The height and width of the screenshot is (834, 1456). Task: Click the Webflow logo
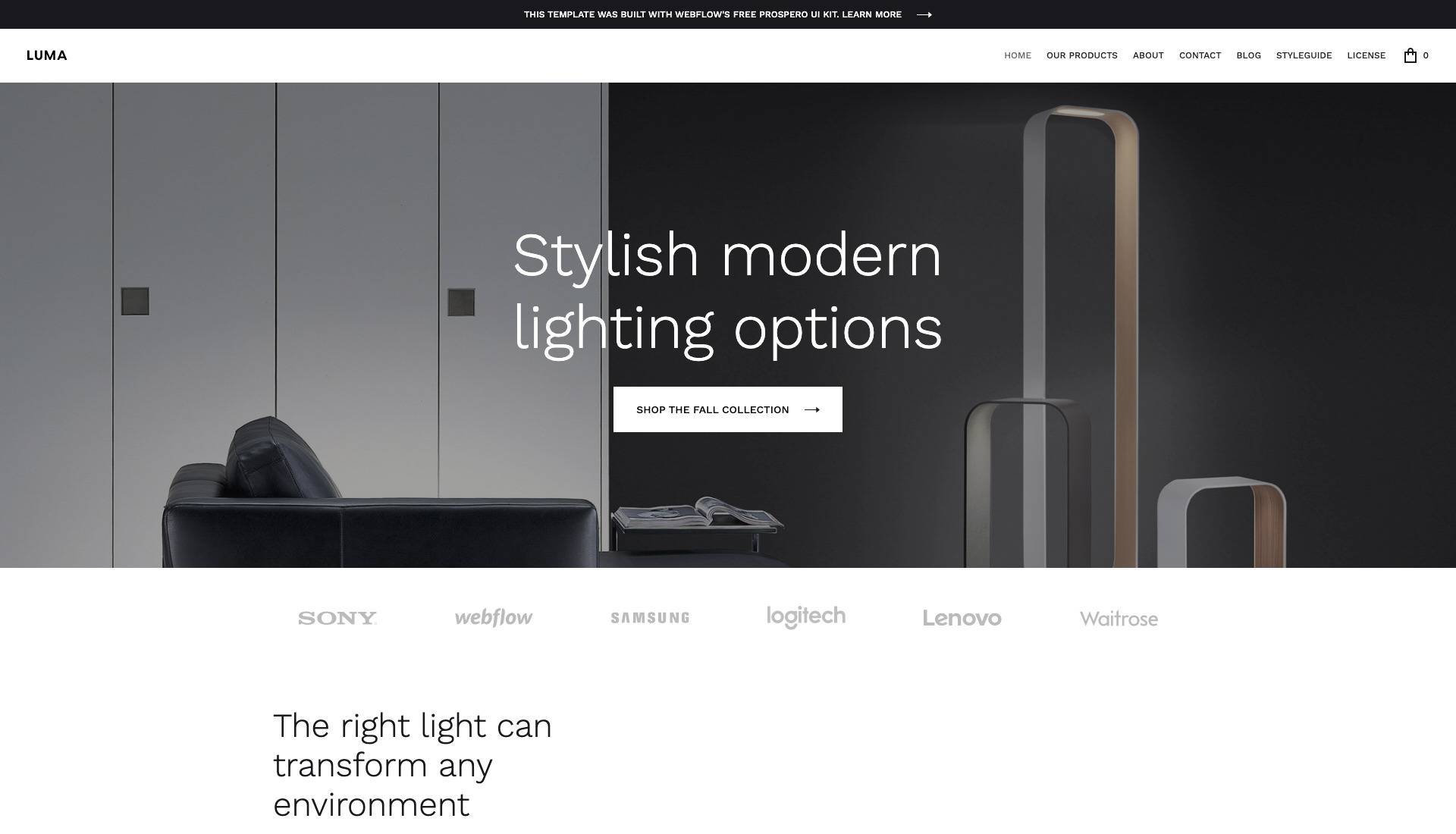[x=494, y=618]
